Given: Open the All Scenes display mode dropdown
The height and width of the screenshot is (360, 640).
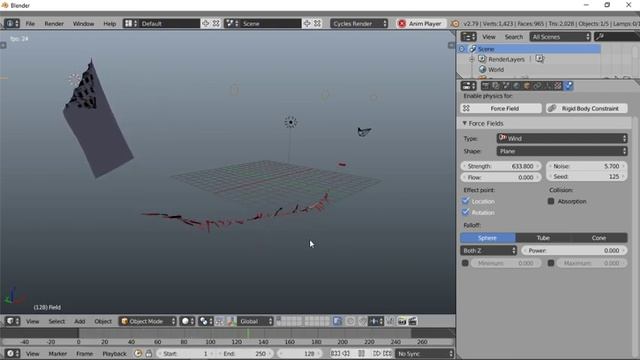Looking at the screenshot, I should click(560, 37).
